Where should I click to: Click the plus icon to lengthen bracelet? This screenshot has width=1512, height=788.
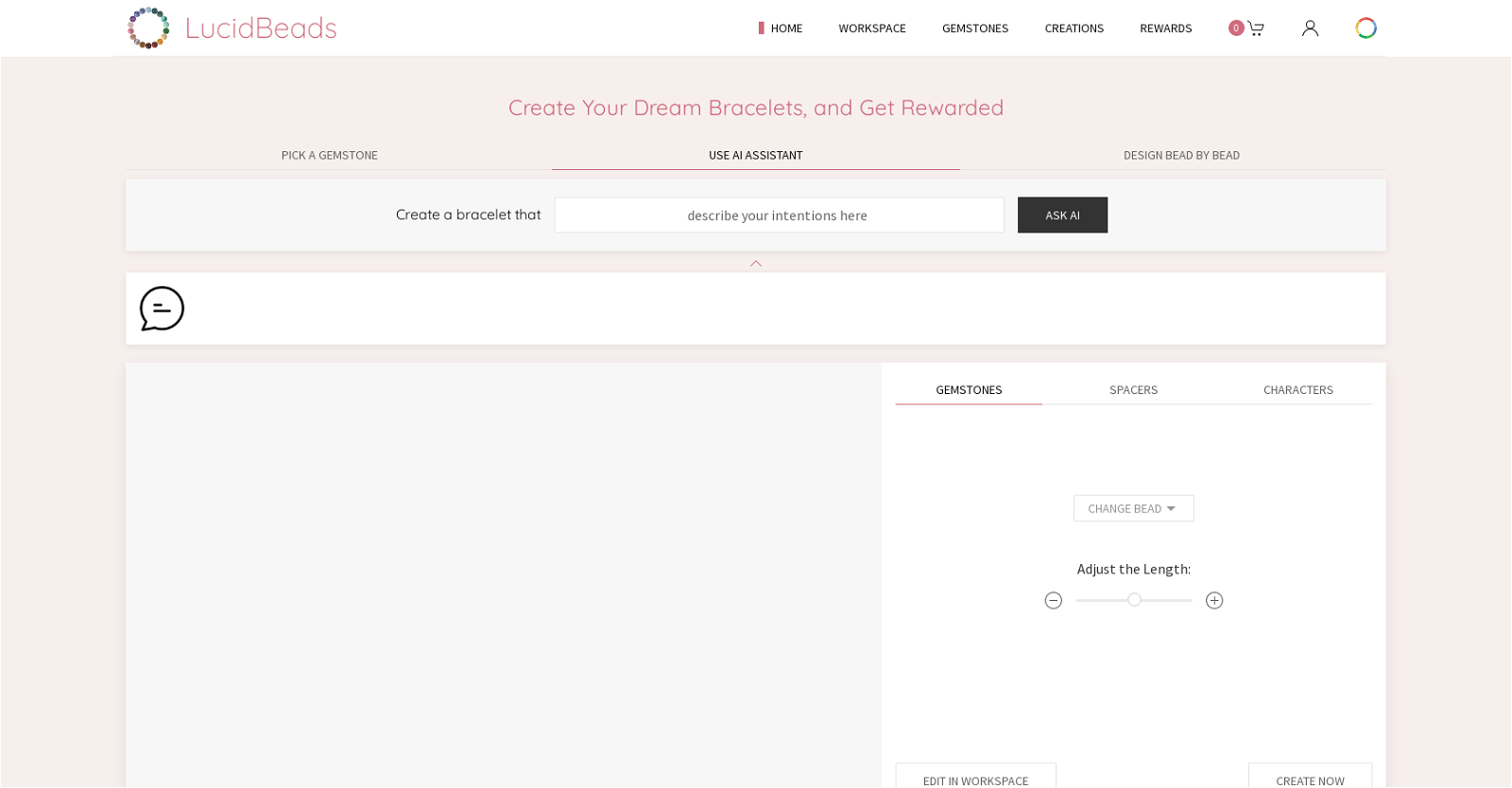[1214, 601]
